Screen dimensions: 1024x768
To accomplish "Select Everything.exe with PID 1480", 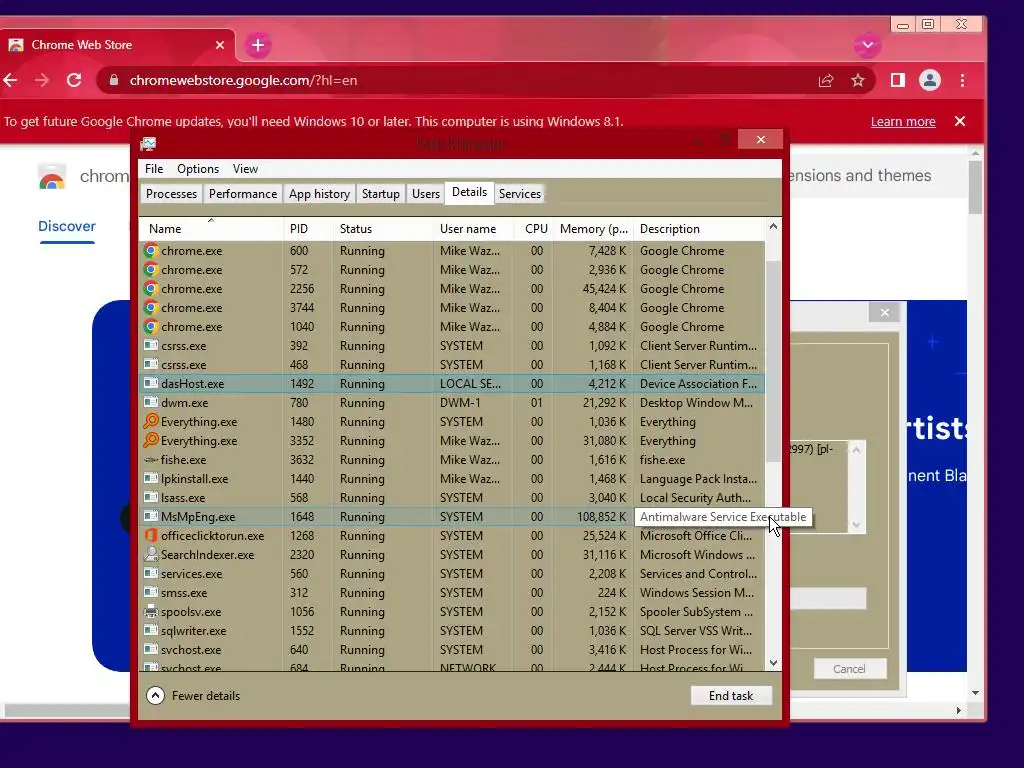I will [x=452, y=422].
